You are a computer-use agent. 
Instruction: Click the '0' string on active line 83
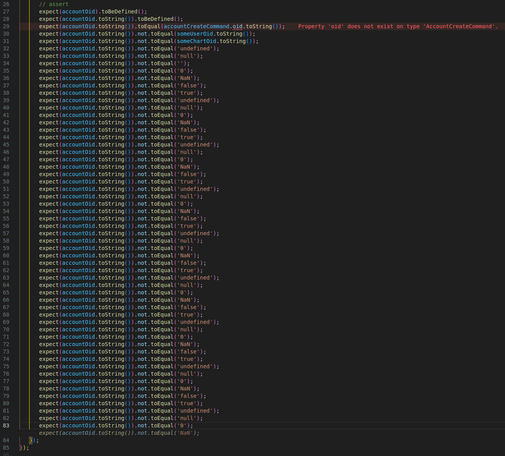(x=182, y=426)
